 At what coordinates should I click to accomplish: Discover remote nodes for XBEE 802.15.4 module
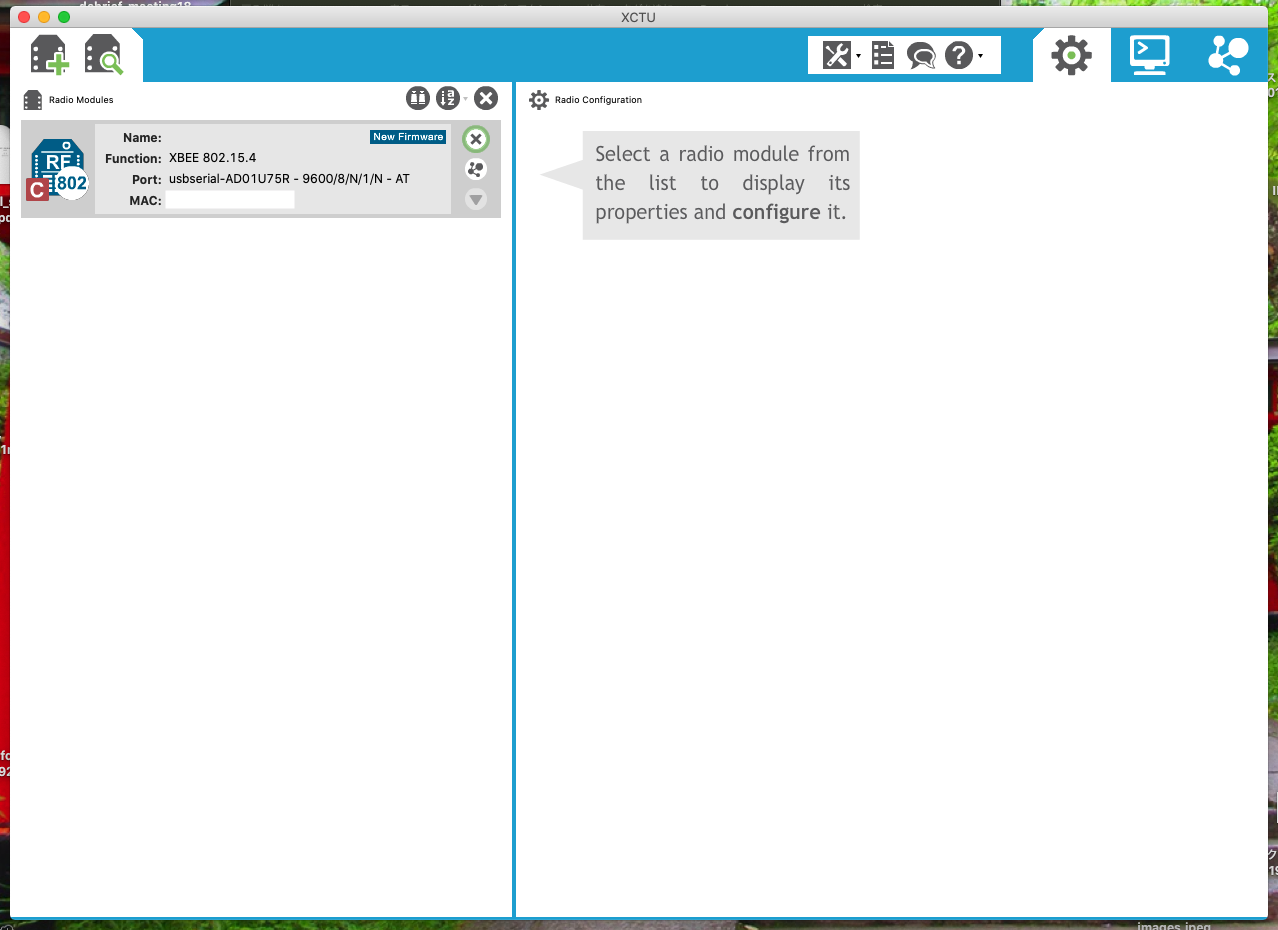[476, 169]
